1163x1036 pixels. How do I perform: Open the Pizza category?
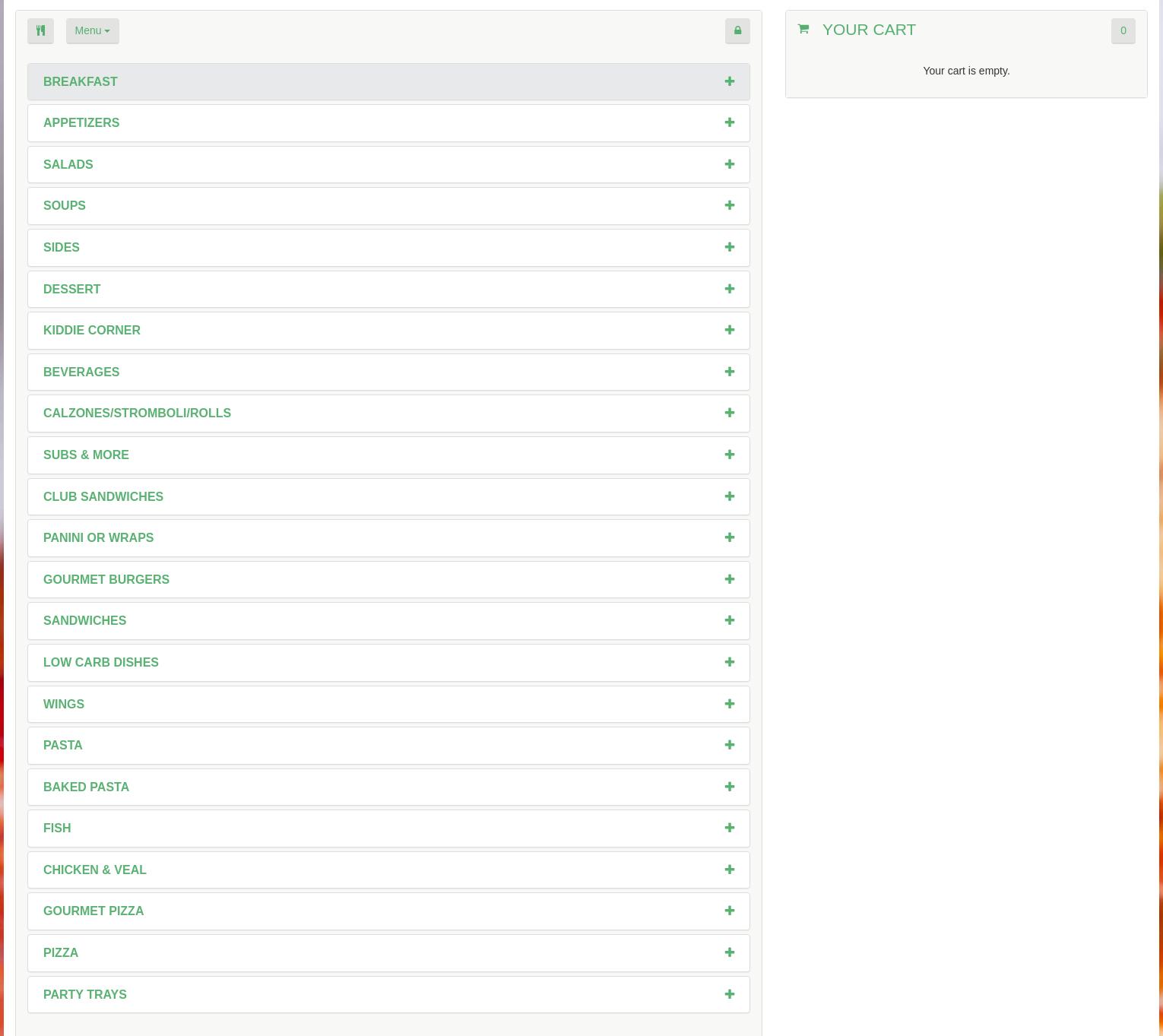[388, 953]
